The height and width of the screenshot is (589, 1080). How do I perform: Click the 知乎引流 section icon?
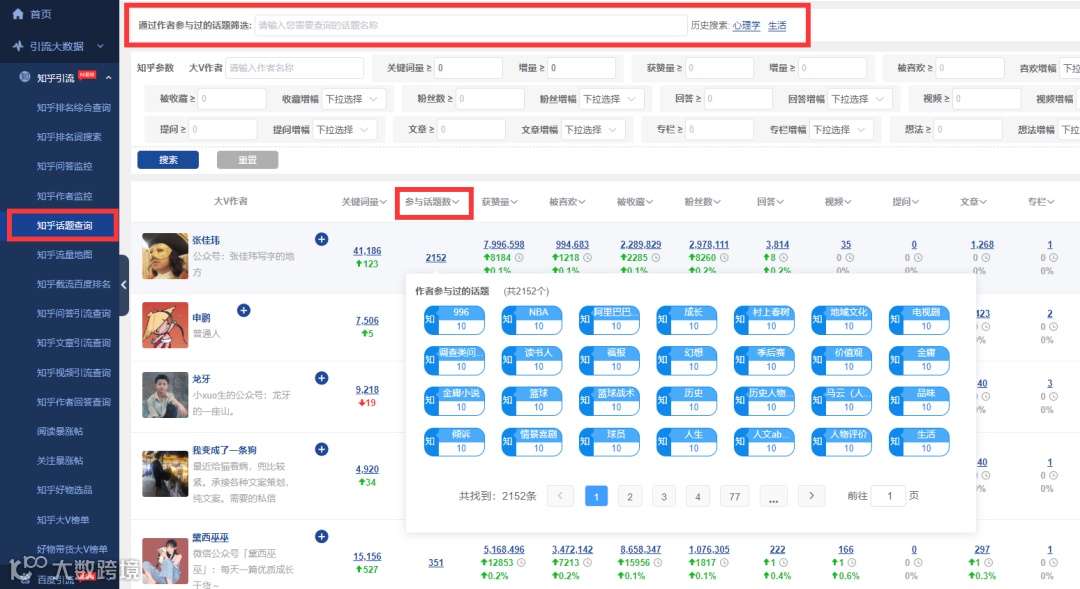click(24, 77)
